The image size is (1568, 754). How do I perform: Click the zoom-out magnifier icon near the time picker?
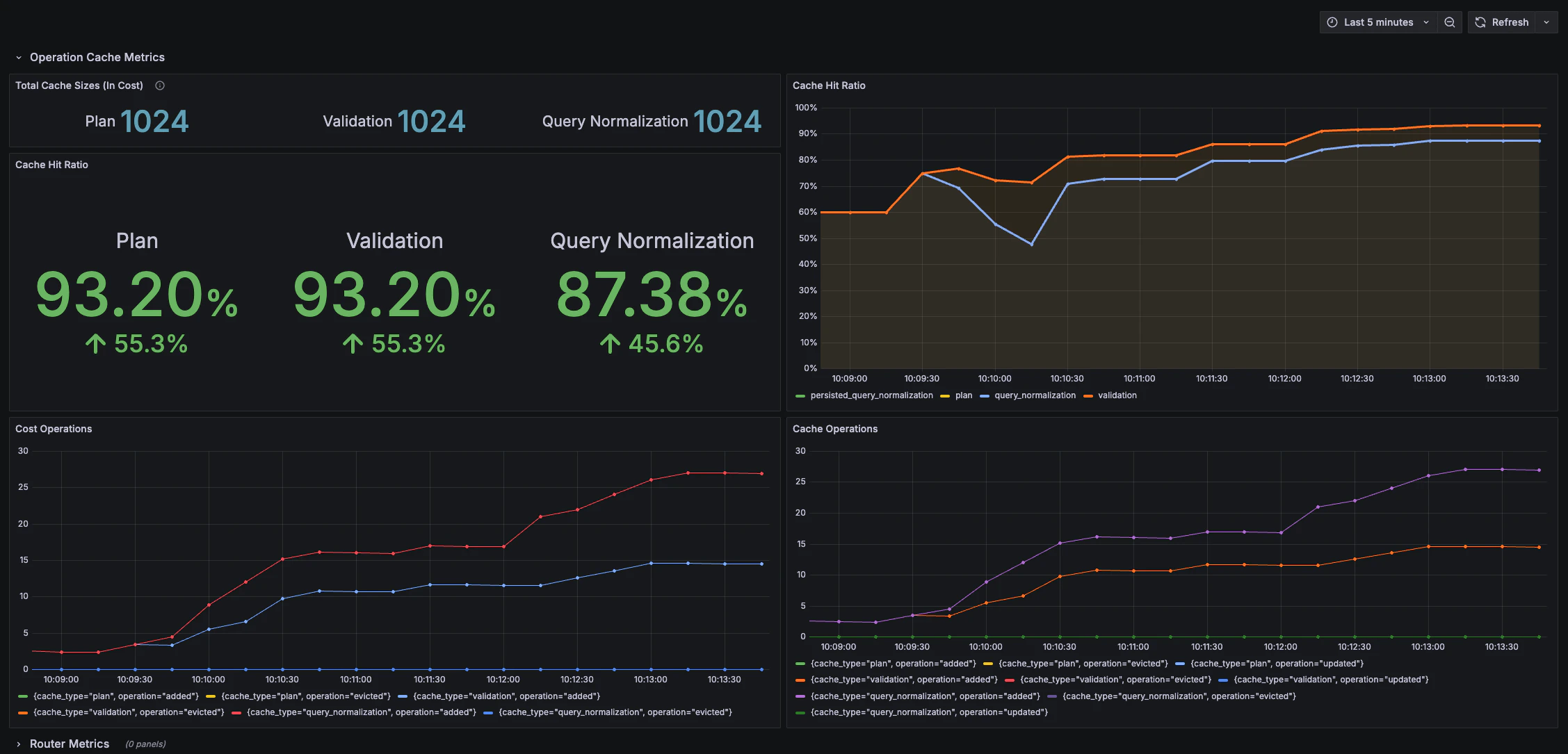pos(1449,22)
